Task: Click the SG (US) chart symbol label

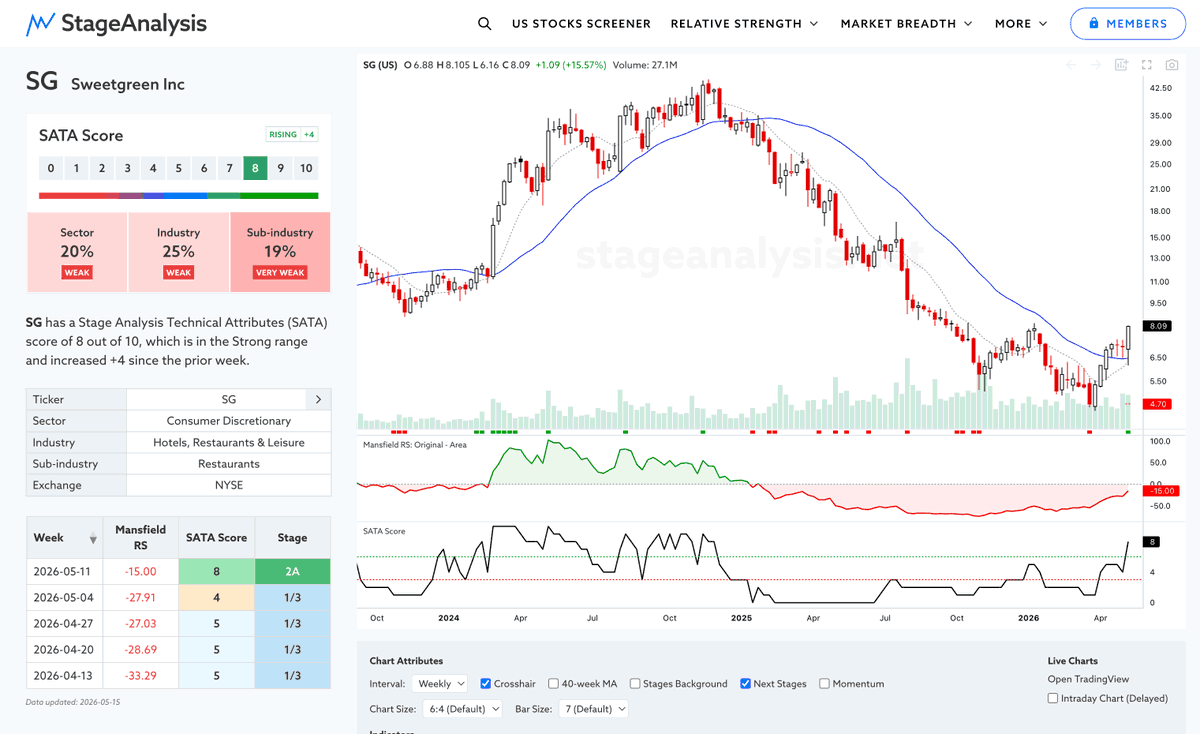Action: click(x=380, y=65)
